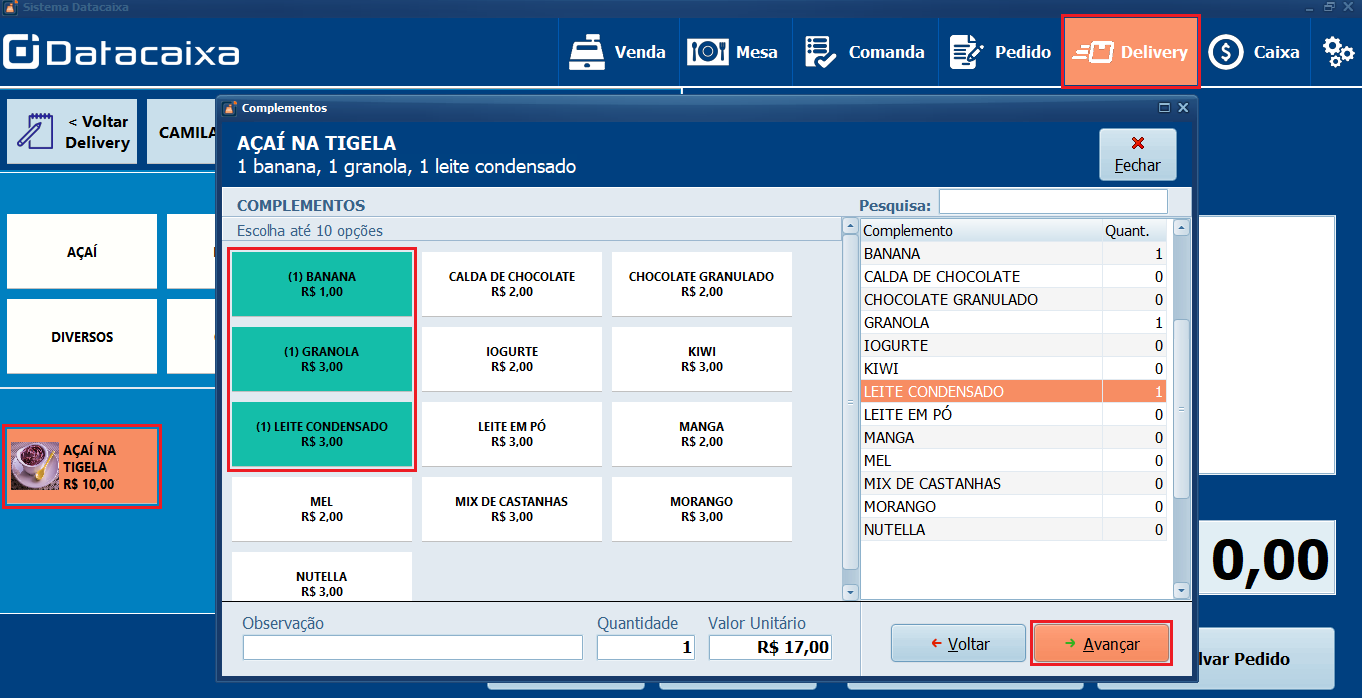This screenshot has width=1362, height=698.
Task: Click the Pesquisa search field
Action: point(1053,202)
